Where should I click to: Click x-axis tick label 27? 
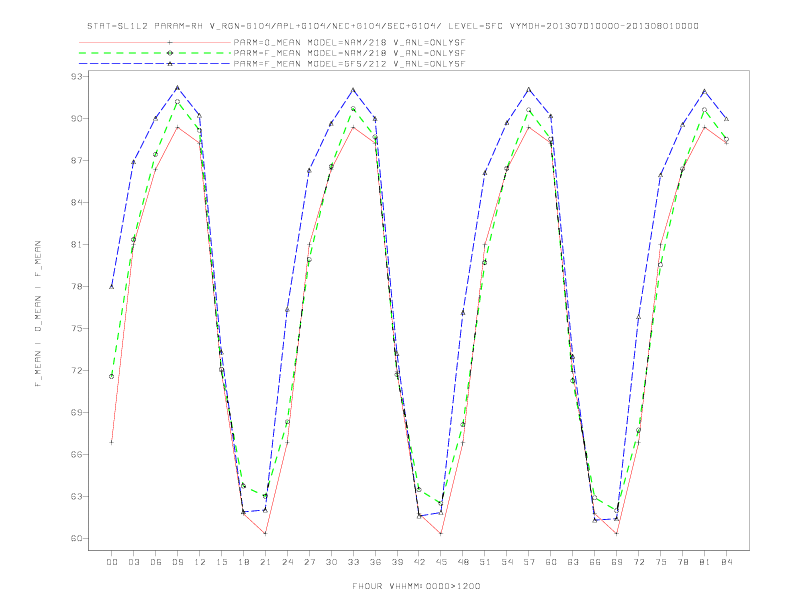point(309,562)
